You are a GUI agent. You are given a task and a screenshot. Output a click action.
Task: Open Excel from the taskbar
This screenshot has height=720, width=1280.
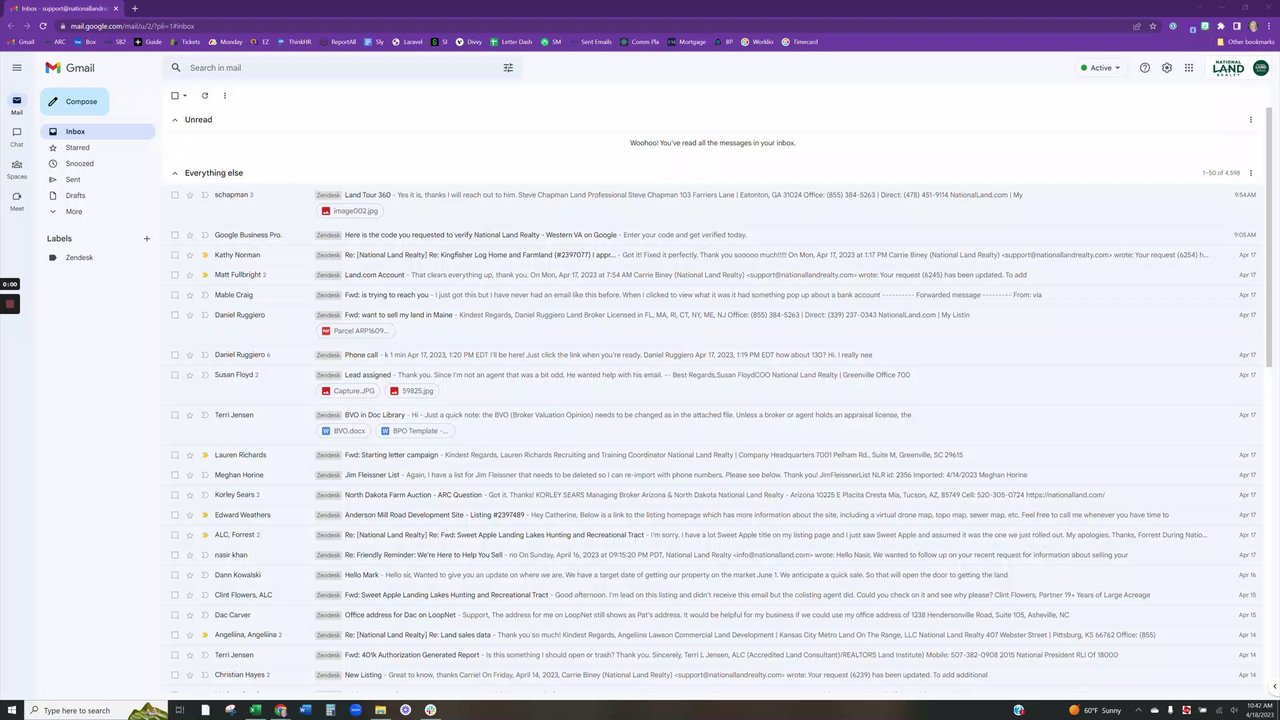pos(255,710)
